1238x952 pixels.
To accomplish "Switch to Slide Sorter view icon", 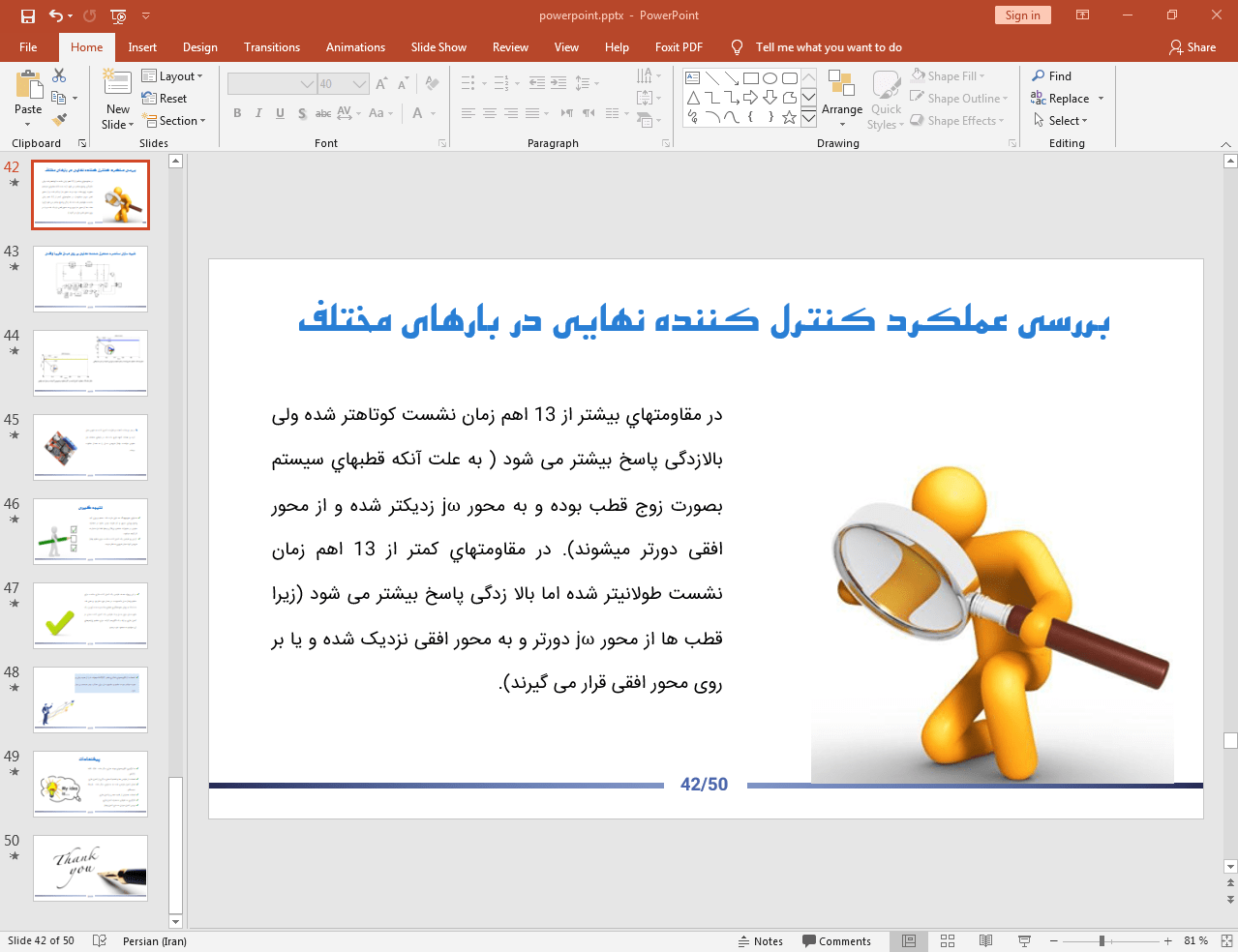I will click(x=948, y=940).
